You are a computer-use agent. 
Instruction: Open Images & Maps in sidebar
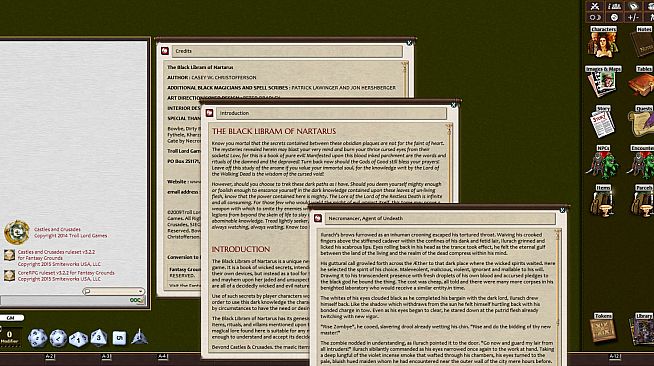(x=603, y=82)
